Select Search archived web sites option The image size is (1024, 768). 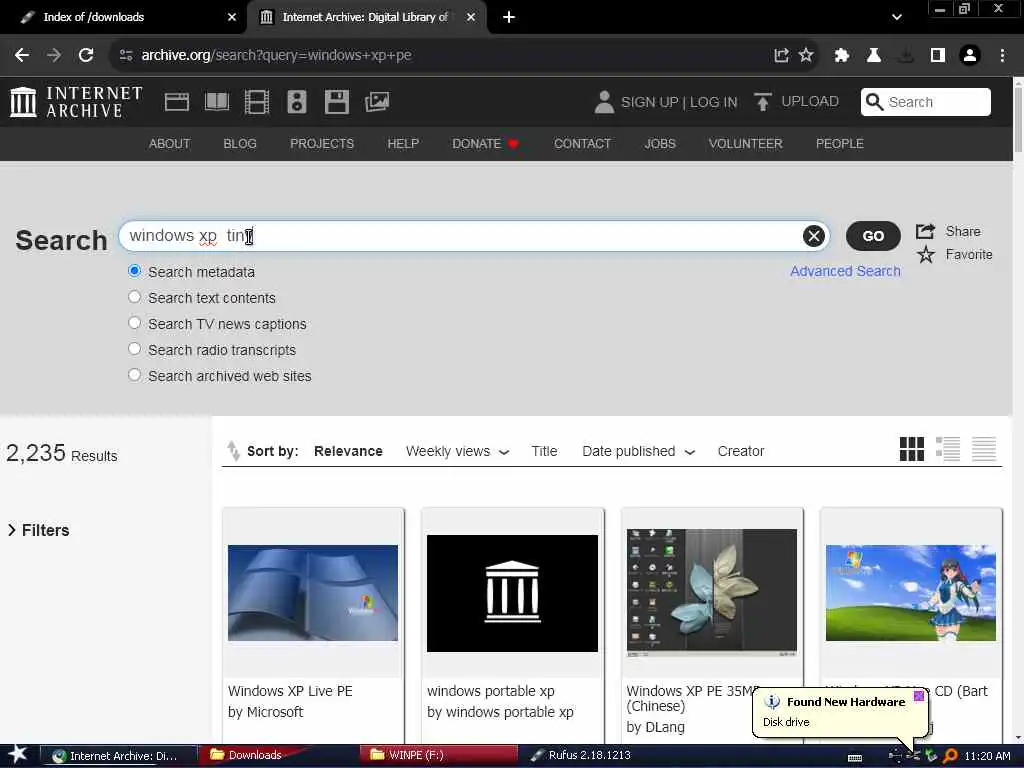click(x=135, y=375)
